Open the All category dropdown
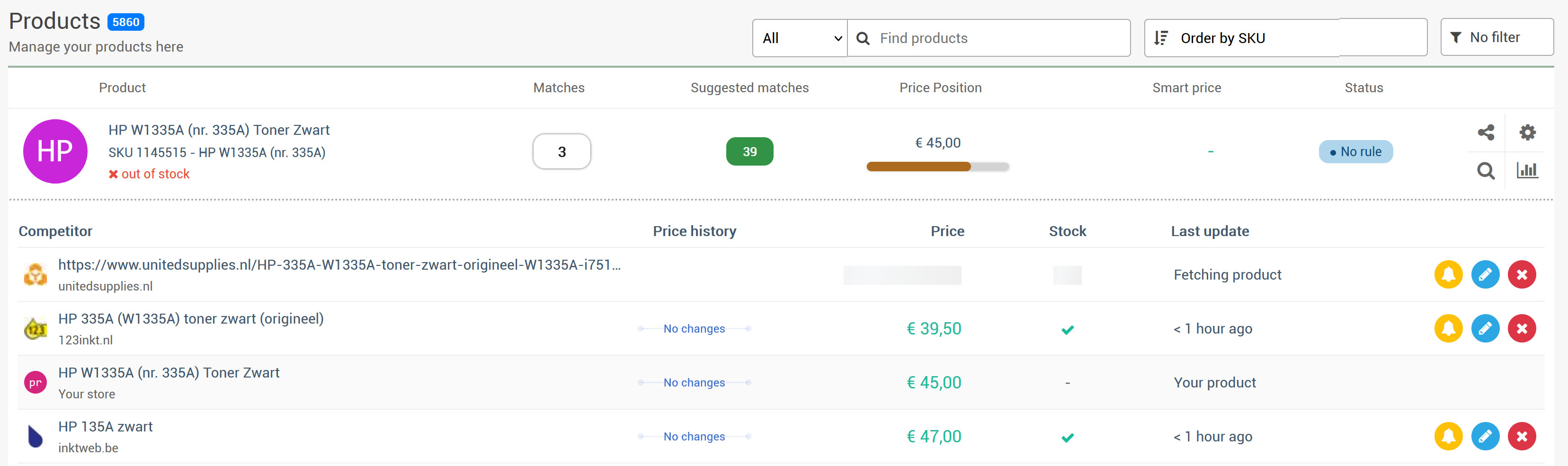 [x=799, y=38]
